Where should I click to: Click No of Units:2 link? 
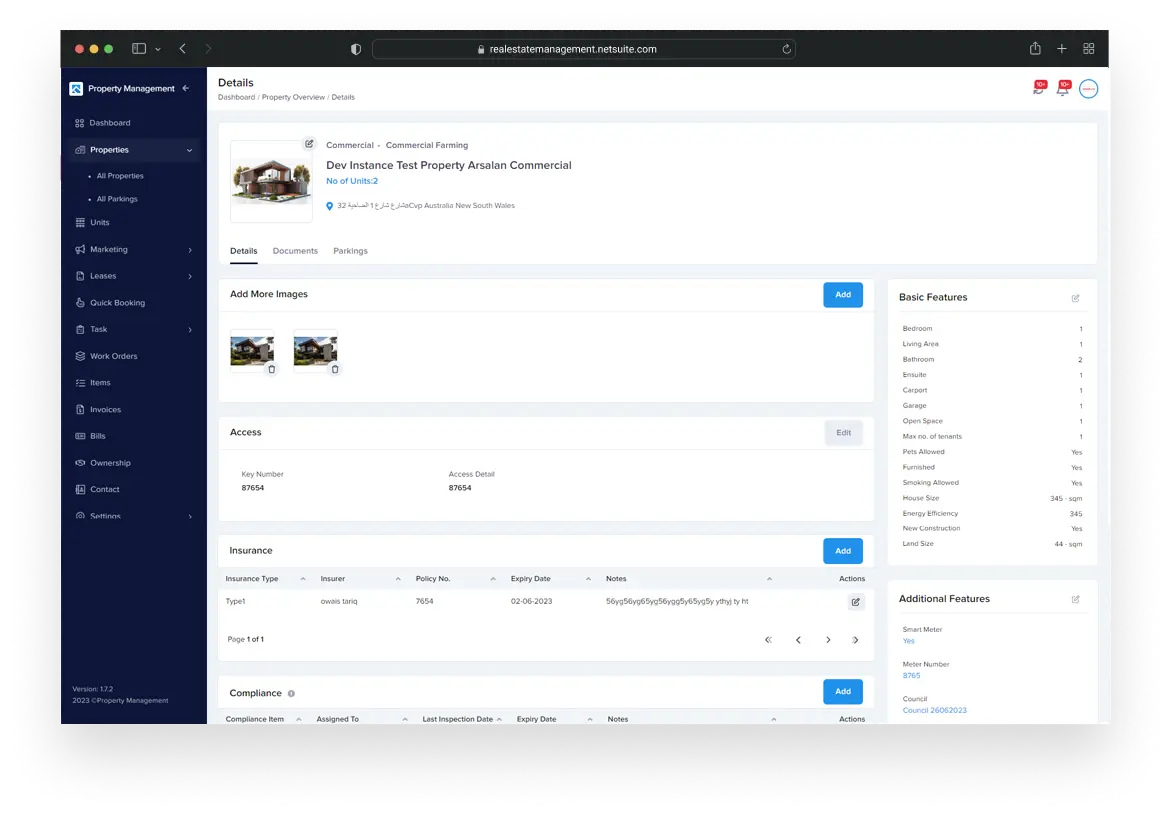[352, 181]
